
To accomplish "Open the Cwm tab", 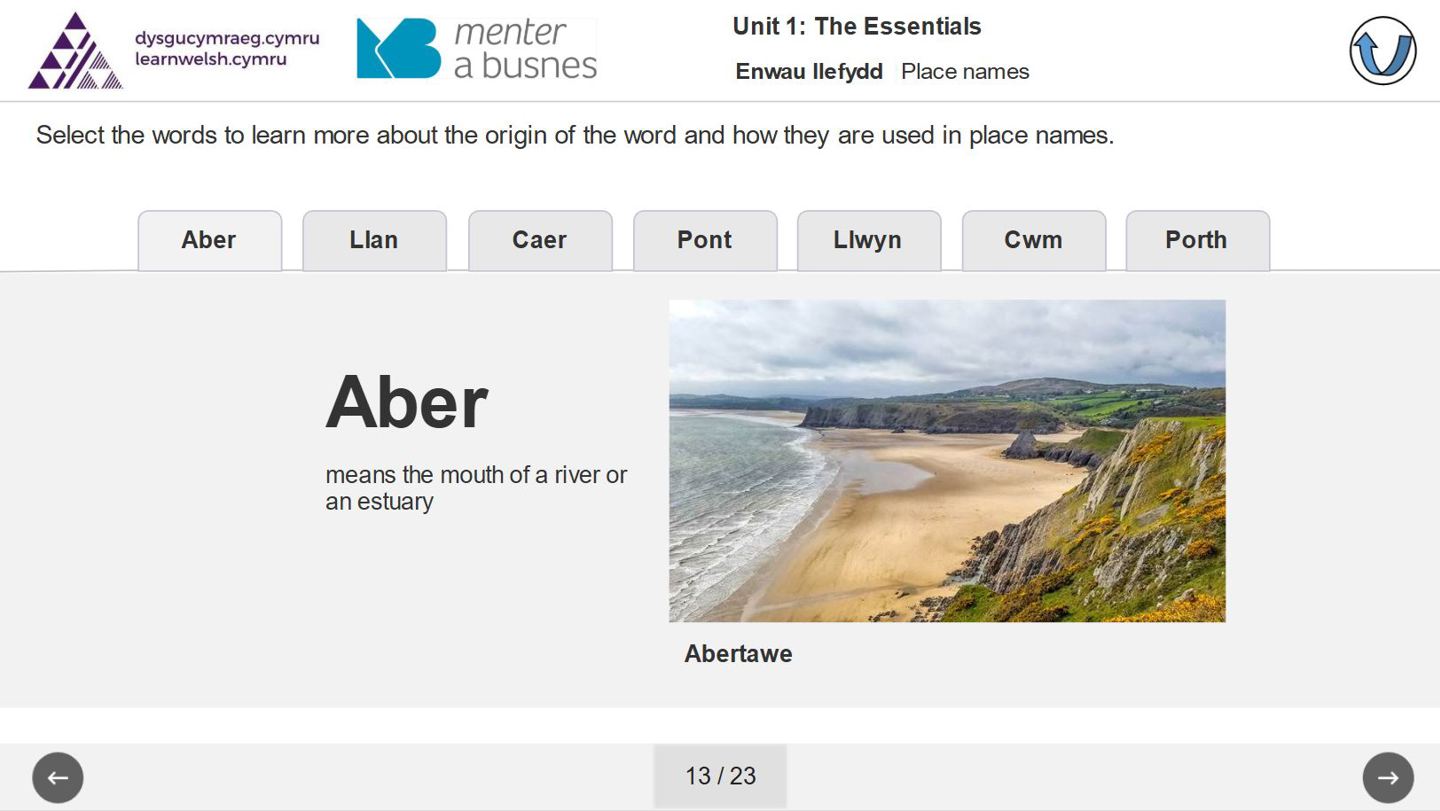I will pyautogui.click(x=1033, y=240).
